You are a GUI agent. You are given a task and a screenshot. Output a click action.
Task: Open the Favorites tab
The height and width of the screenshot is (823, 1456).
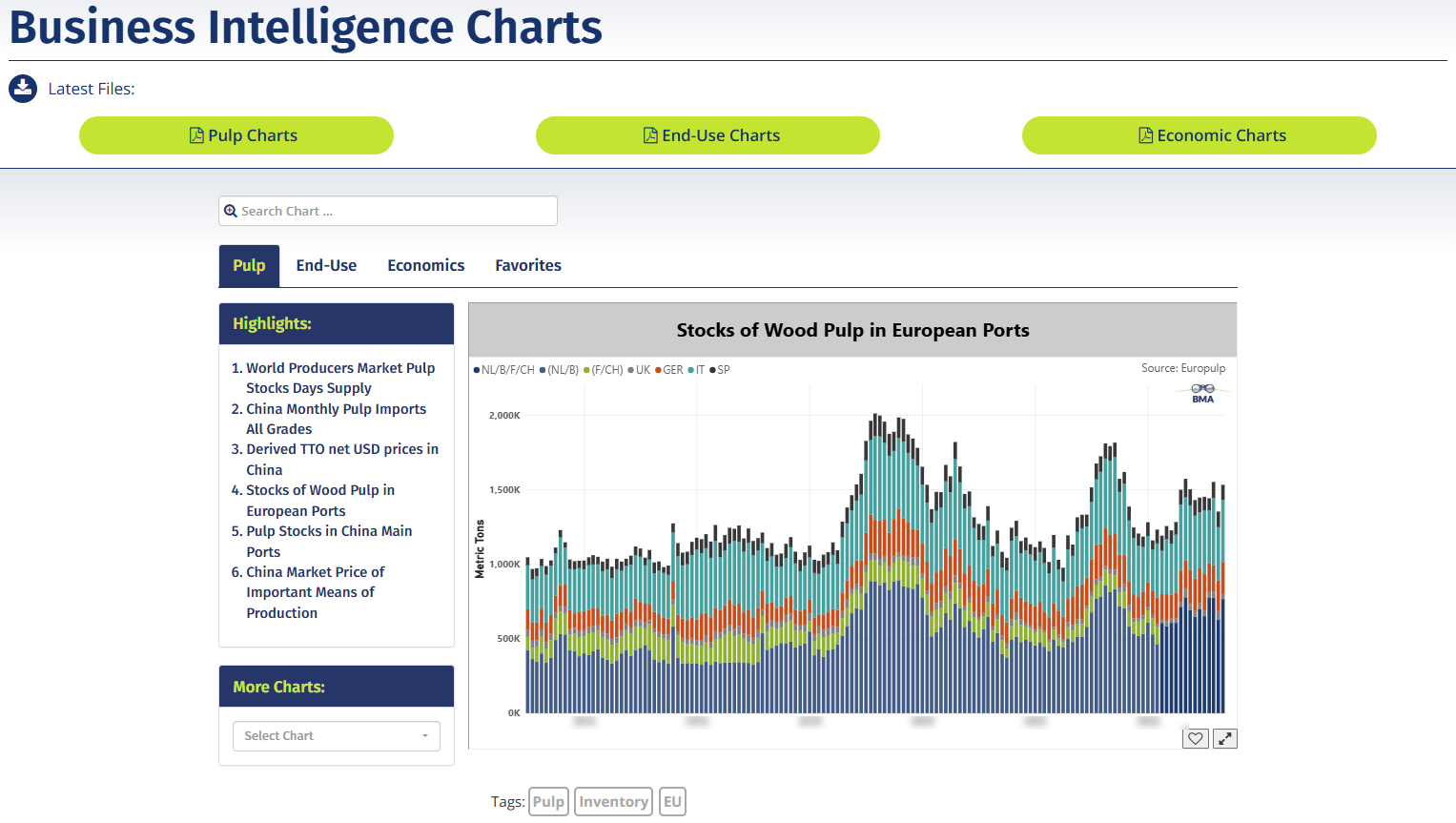click(527, 266)
